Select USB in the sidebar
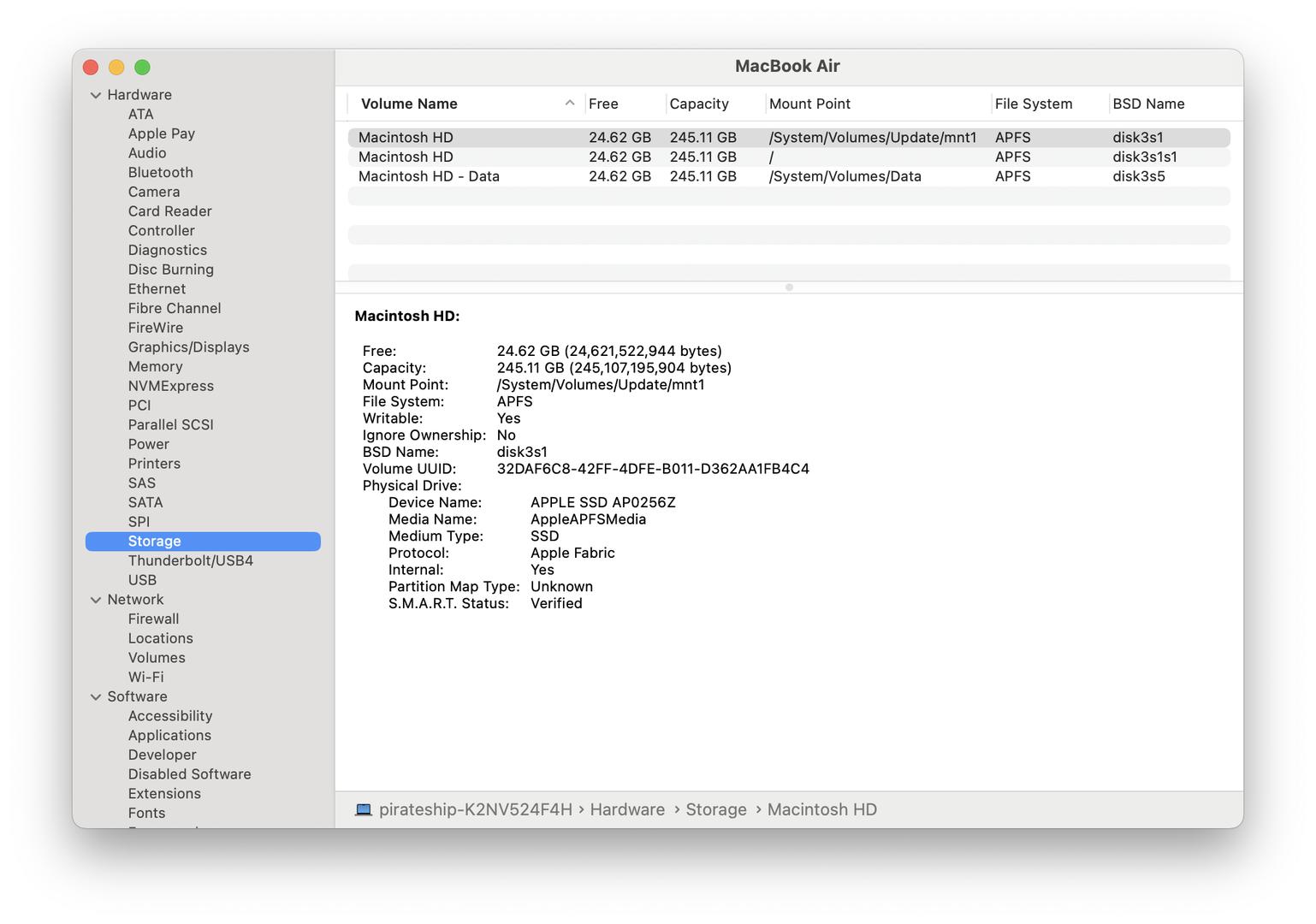1316x924 pixels. coord(142,580)
